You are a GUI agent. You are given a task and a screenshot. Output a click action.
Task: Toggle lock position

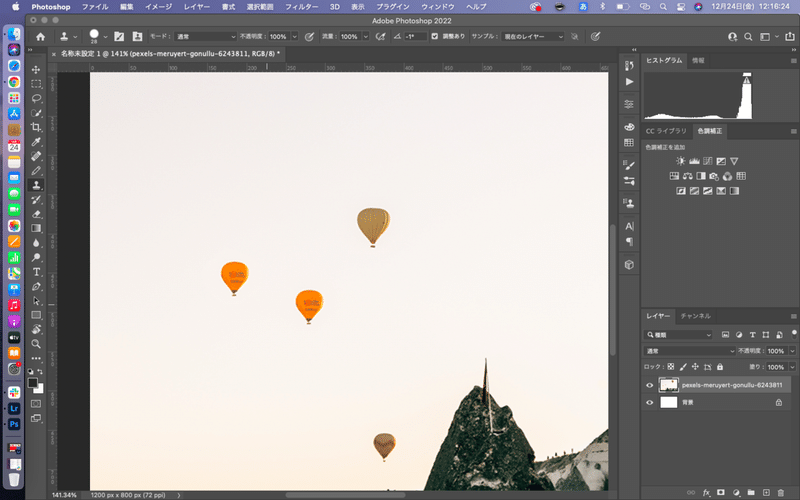pyautogui.click(x=695, y=367)
